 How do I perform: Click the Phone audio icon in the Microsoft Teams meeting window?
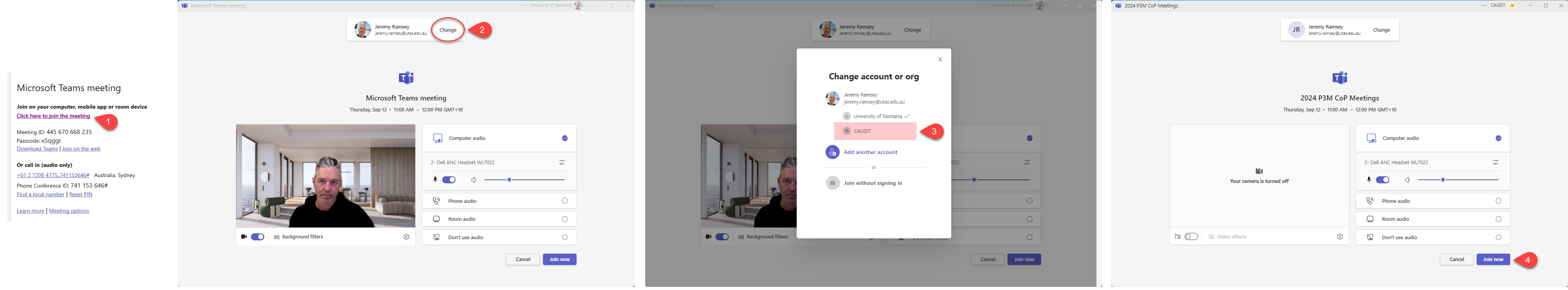tap(436, 201)
